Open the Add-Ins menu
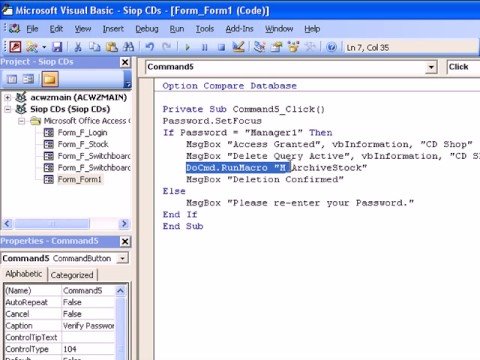Image resolution: width=480 pixels, height=360 pixels. (239, 29)
